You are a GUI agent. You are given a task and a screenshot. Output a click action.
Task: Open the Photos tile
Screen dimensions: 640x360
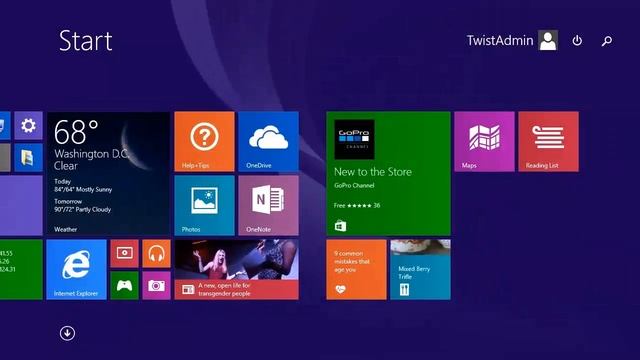pyautogui.click(x=204, y=205)
